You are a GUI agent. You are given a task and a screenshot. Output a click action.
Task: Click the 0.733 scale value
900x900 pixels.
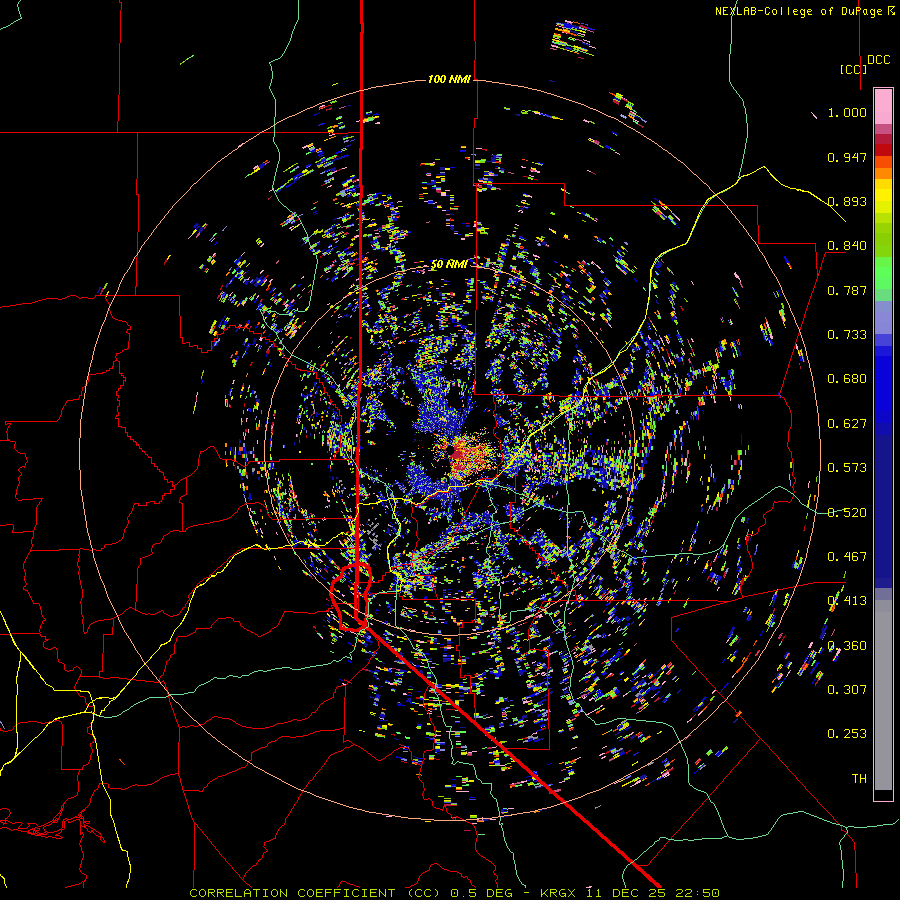(847, 335)
